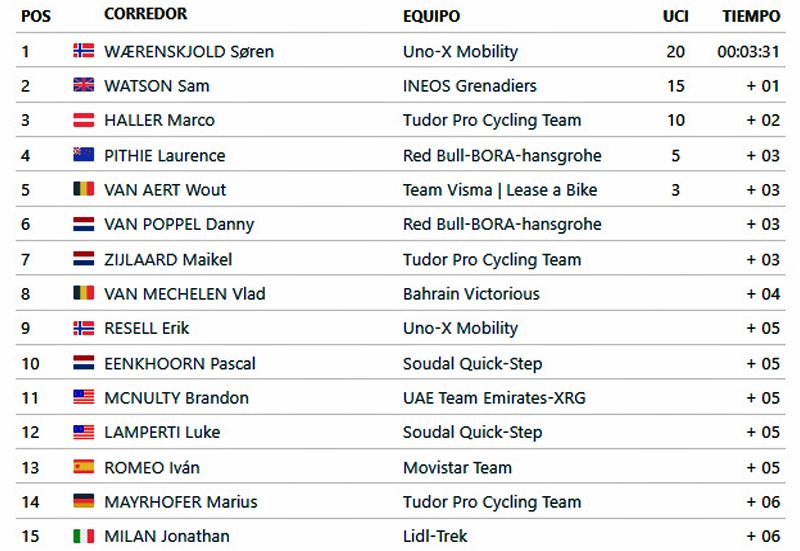
Task: Click US flag next to MCNULTY Brandon
Action: [84, 397]
